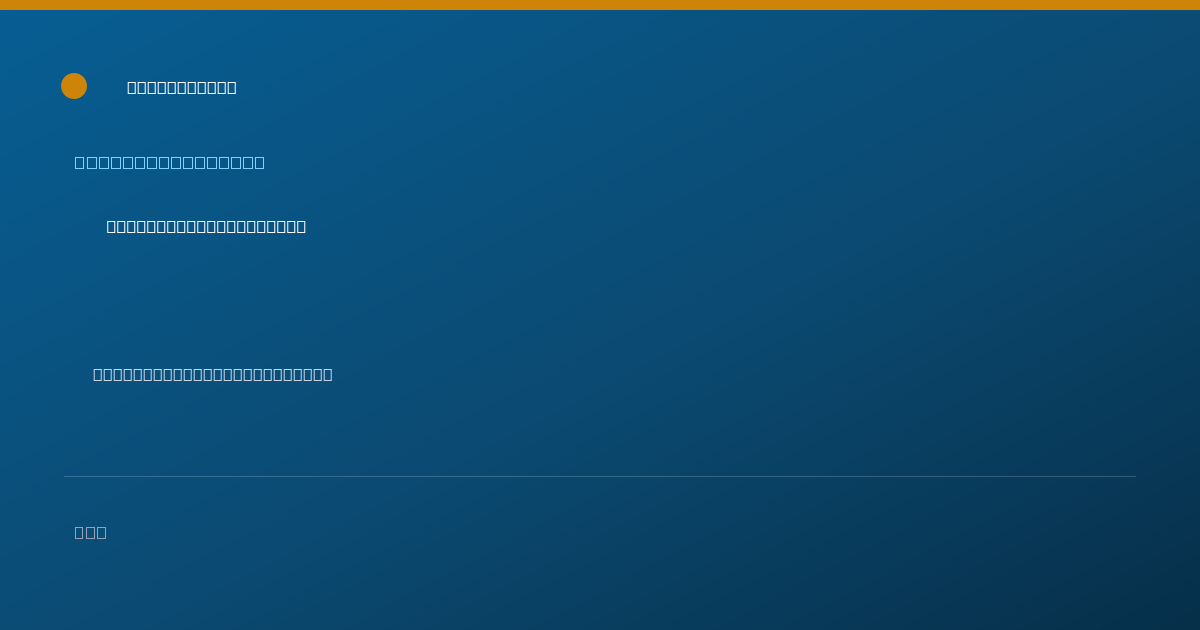Image resolution: width=1200 pixels, height=630 pixels.
Task: Click the faded description text line
Action: click(x=213, y=374)
